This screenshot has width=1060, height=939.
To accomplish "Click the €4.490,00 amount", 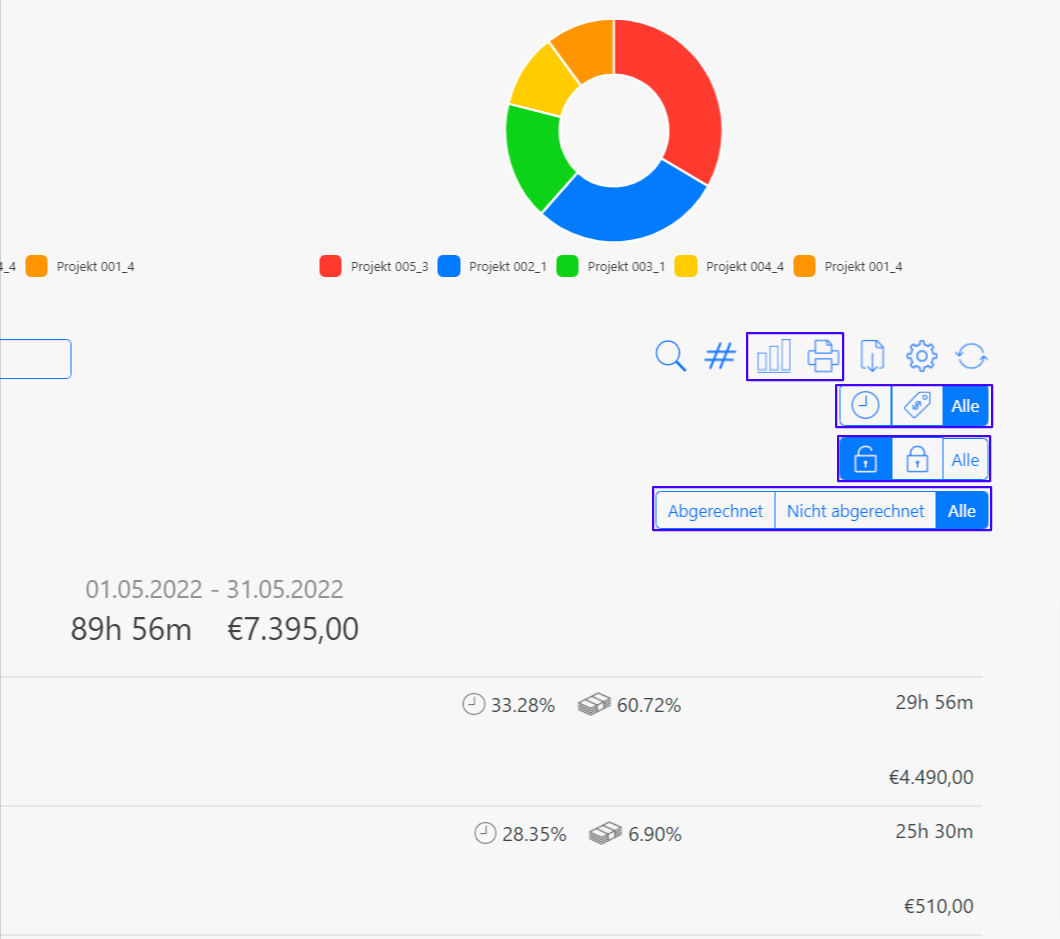I will point(931,777).
